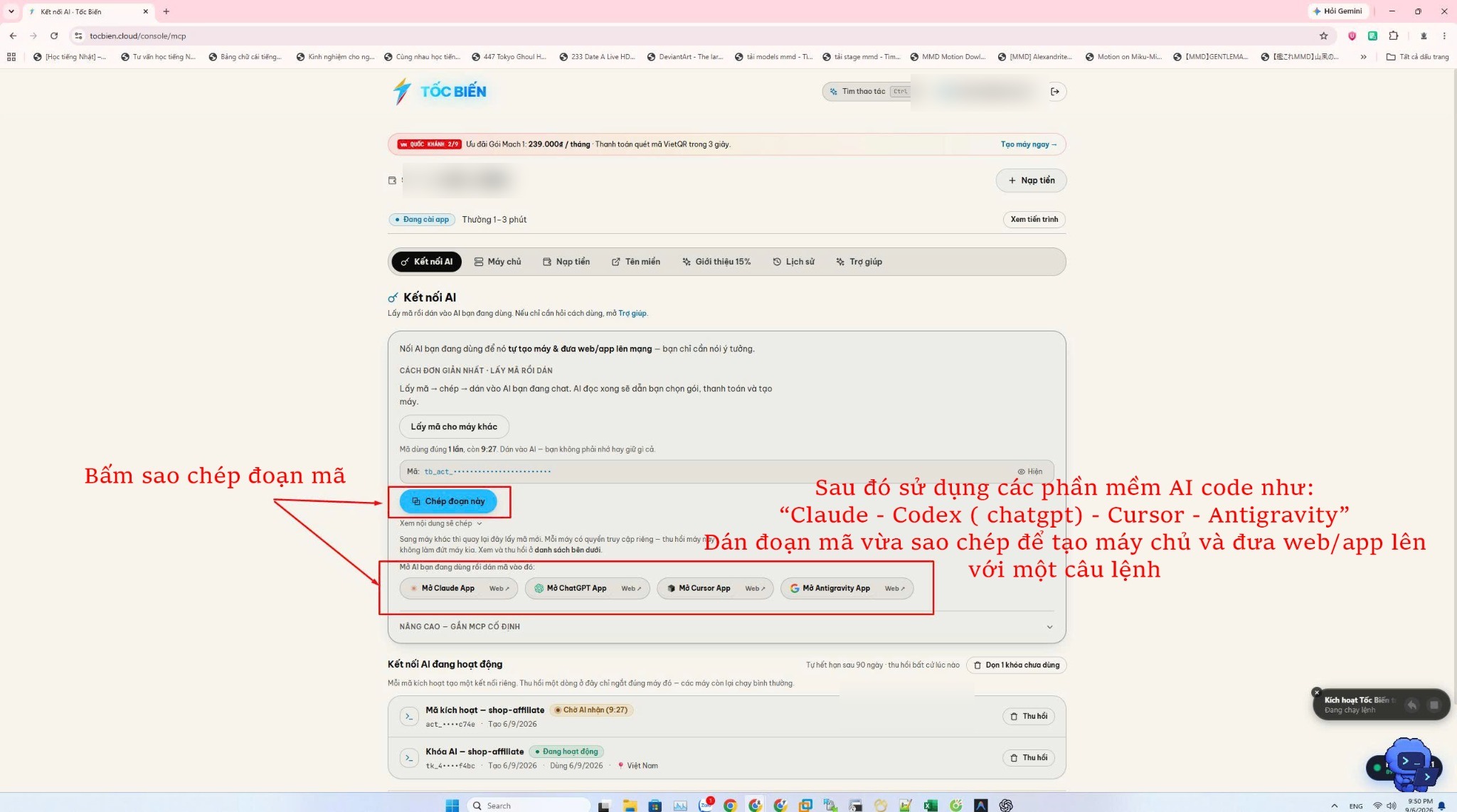Click the reply arrow in Kích hoạt notification

(x=1412, y=705)
